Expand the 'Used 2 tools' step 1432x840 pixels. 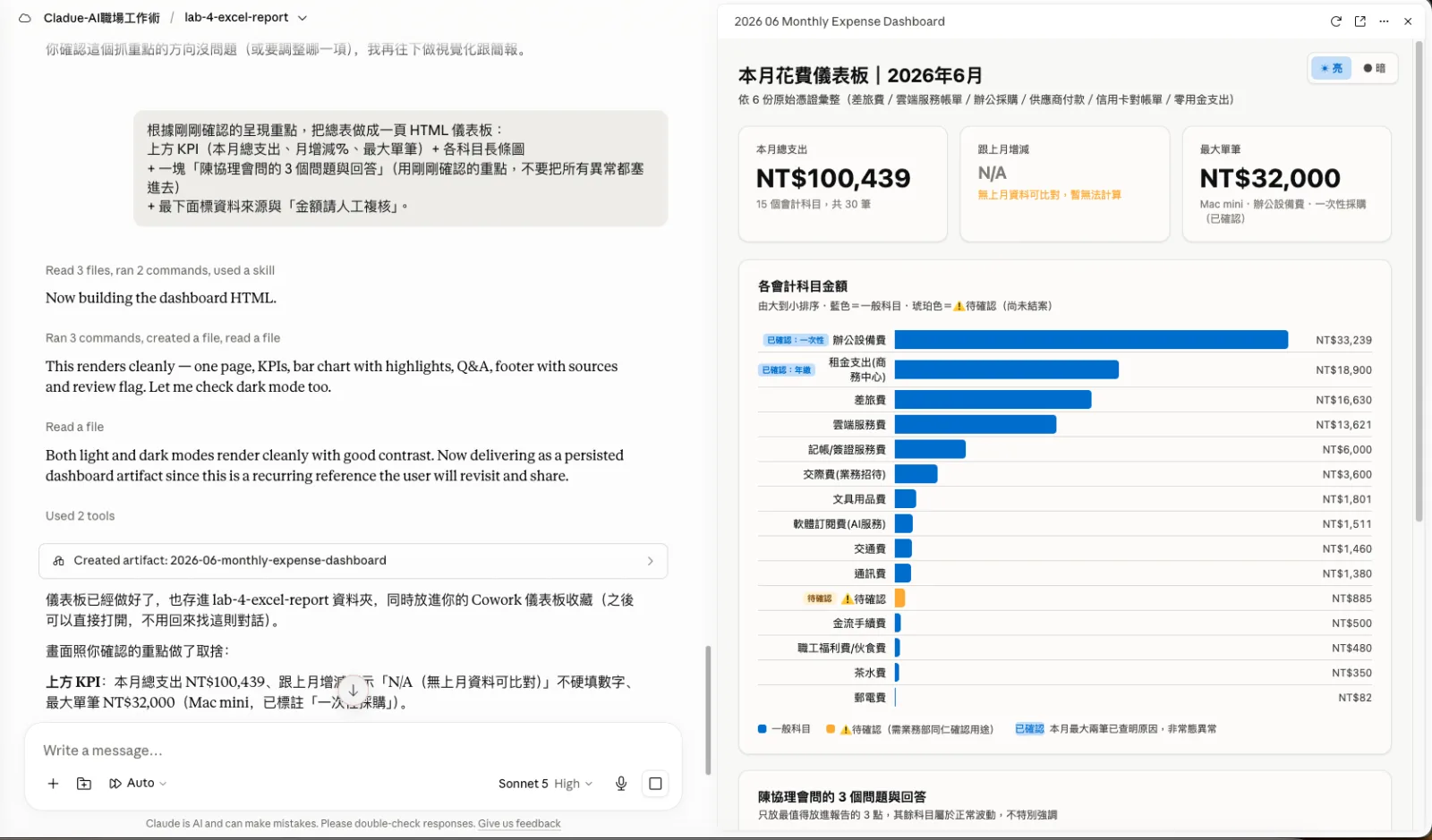[x=80, y=516]
